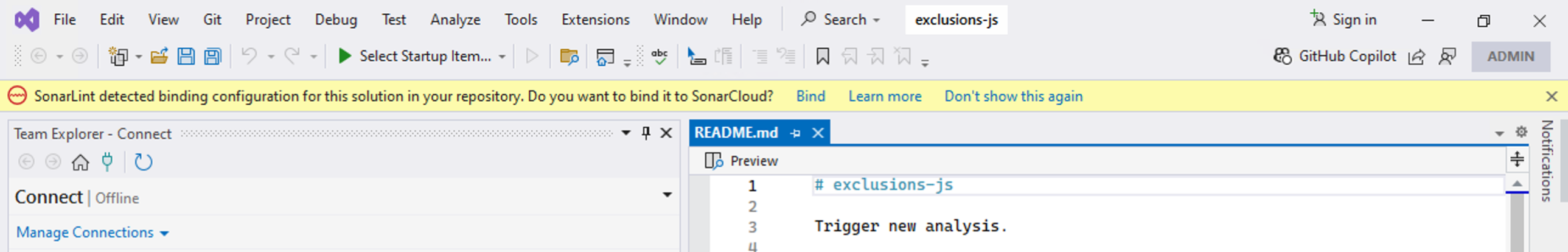
Task: Click the Bind link in notification bar
Action: [811, 96]
